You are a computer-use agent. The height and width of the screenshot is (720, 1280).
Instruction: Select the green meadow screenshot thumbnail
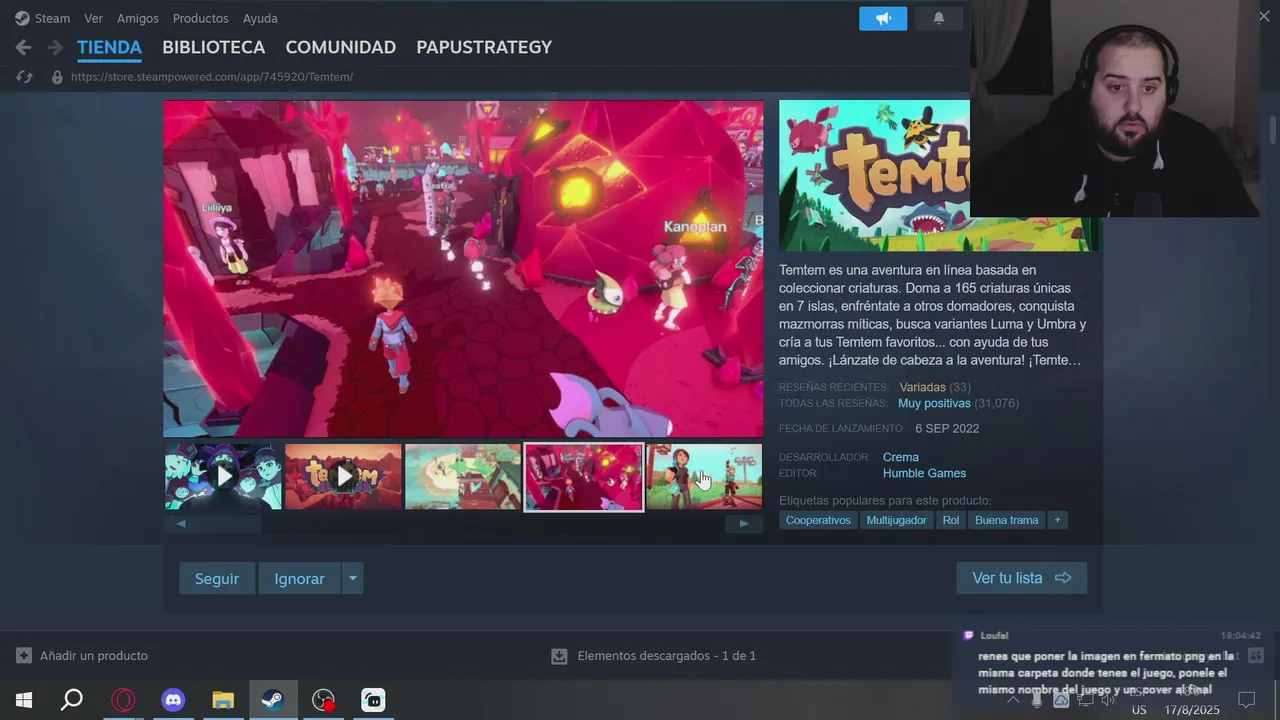(704, 477)
